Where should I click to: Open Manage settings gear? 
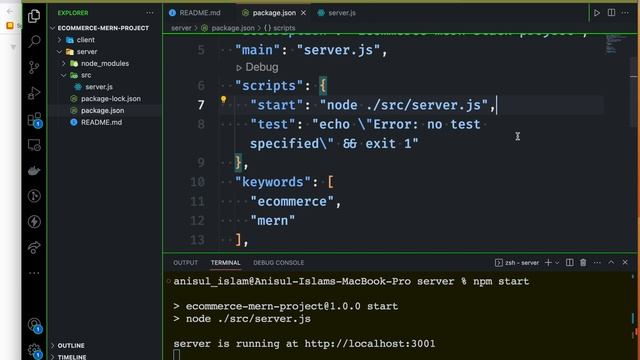click(x=34, y=351)
